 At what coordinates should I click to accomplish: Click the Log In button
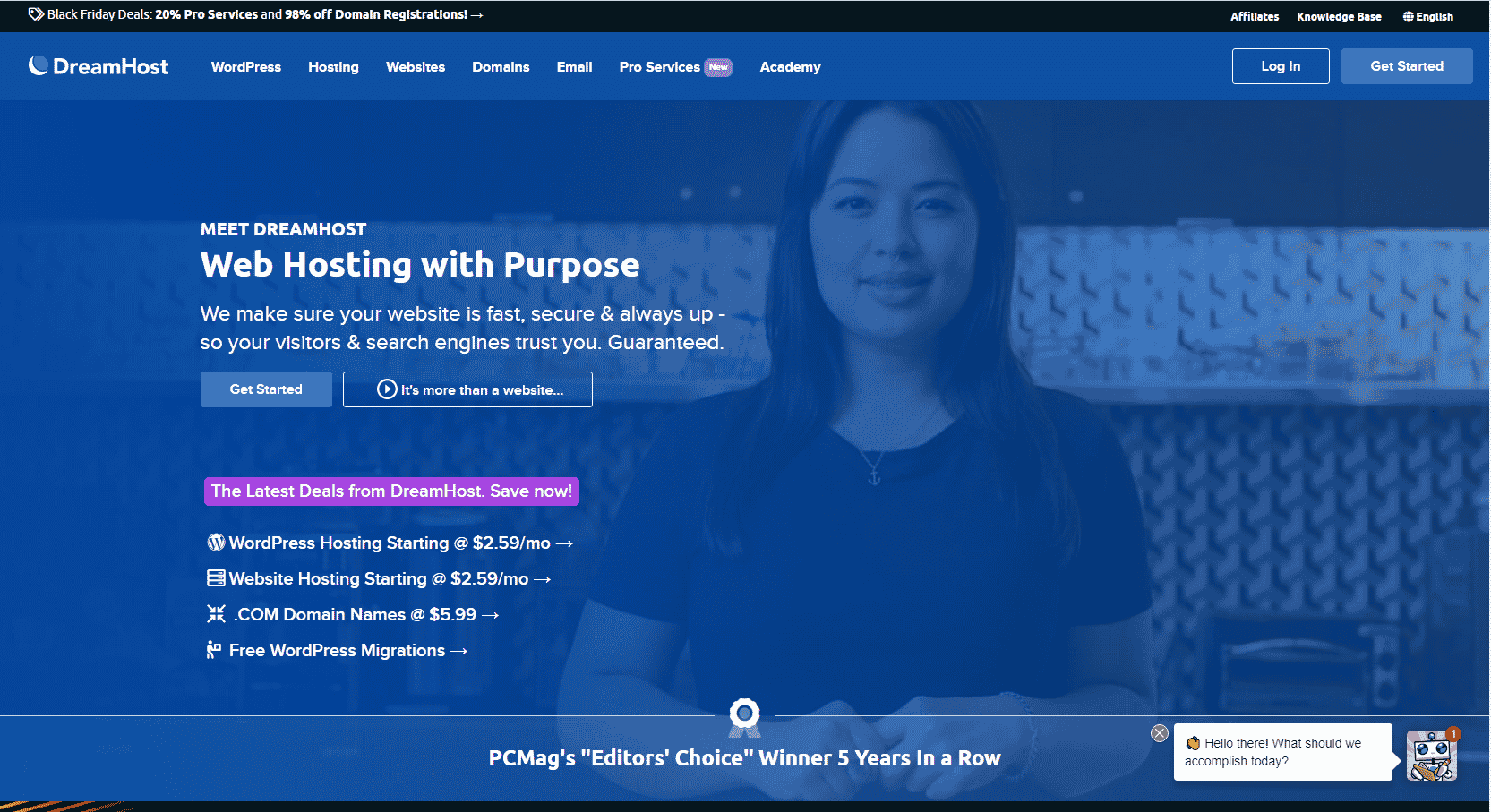(1281, 66)
